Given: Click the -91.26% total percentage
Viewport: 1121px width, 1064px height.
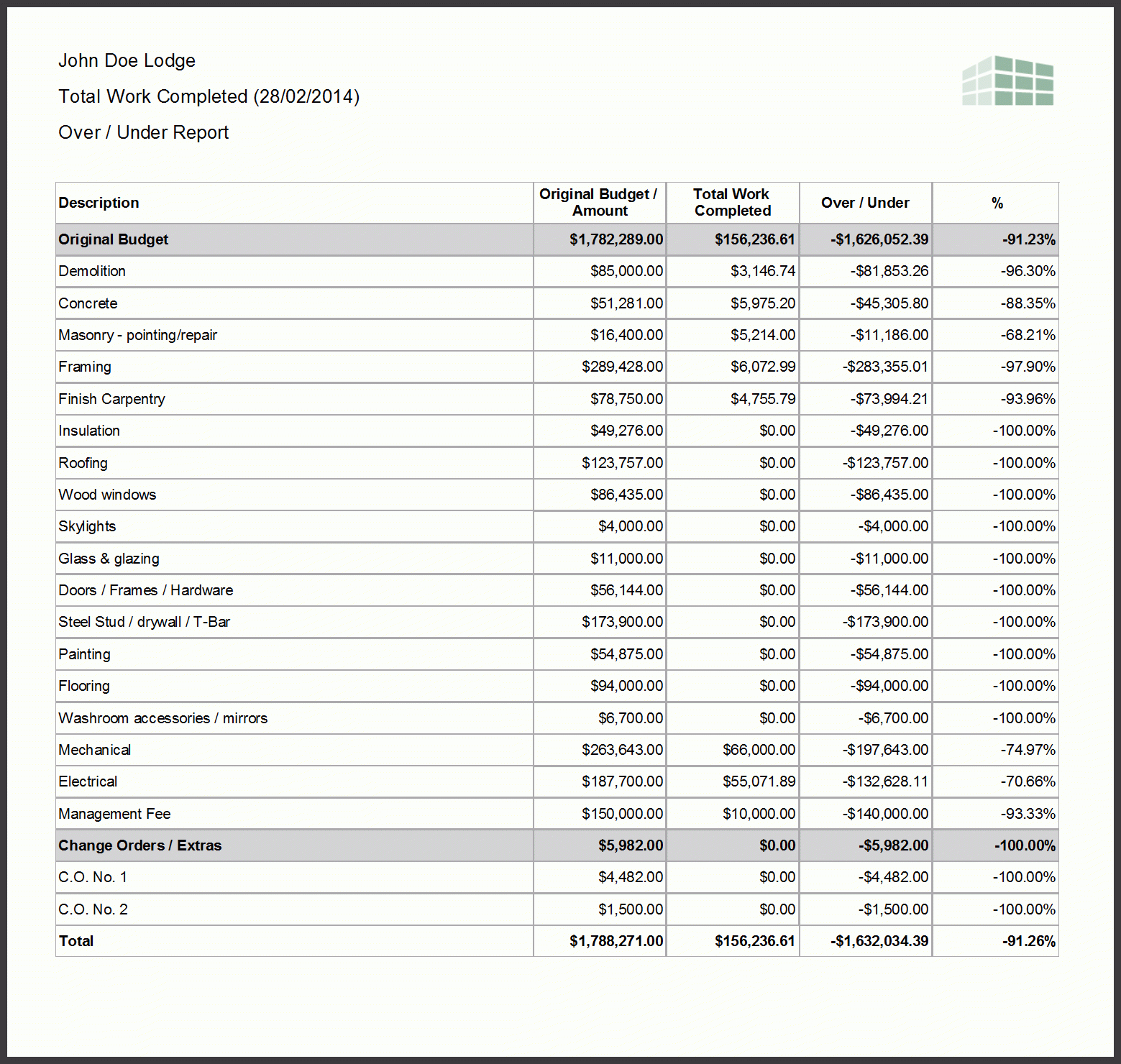Looking at the screenshot, I should (x=1029, y=941).
